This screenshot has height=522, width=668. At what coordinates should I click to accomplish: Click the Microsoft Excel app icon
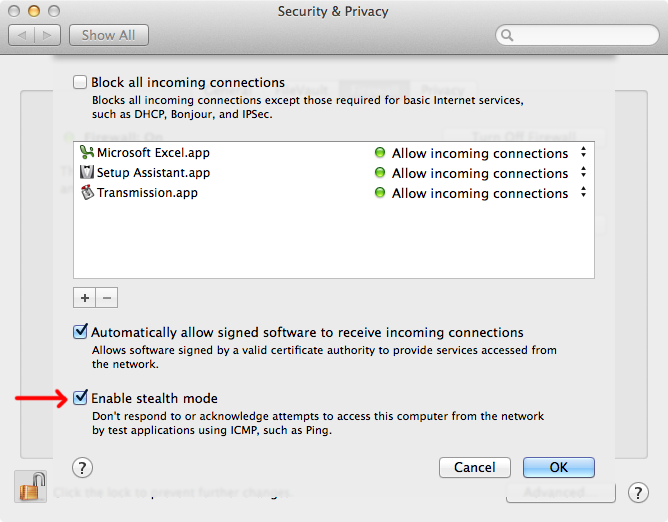click(87, 153)
